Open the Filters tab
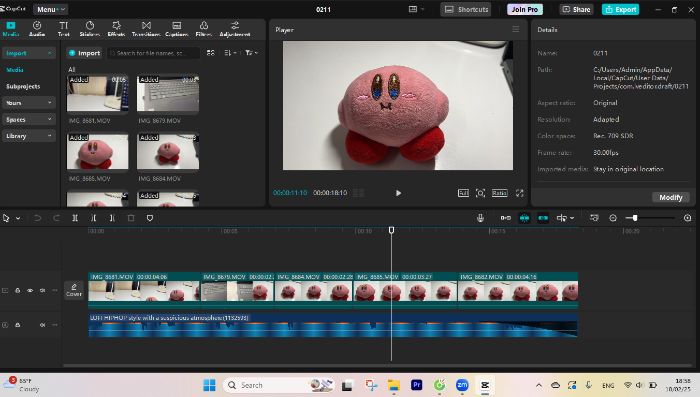This screenshot has width=700, height=397. coord(204,29)
